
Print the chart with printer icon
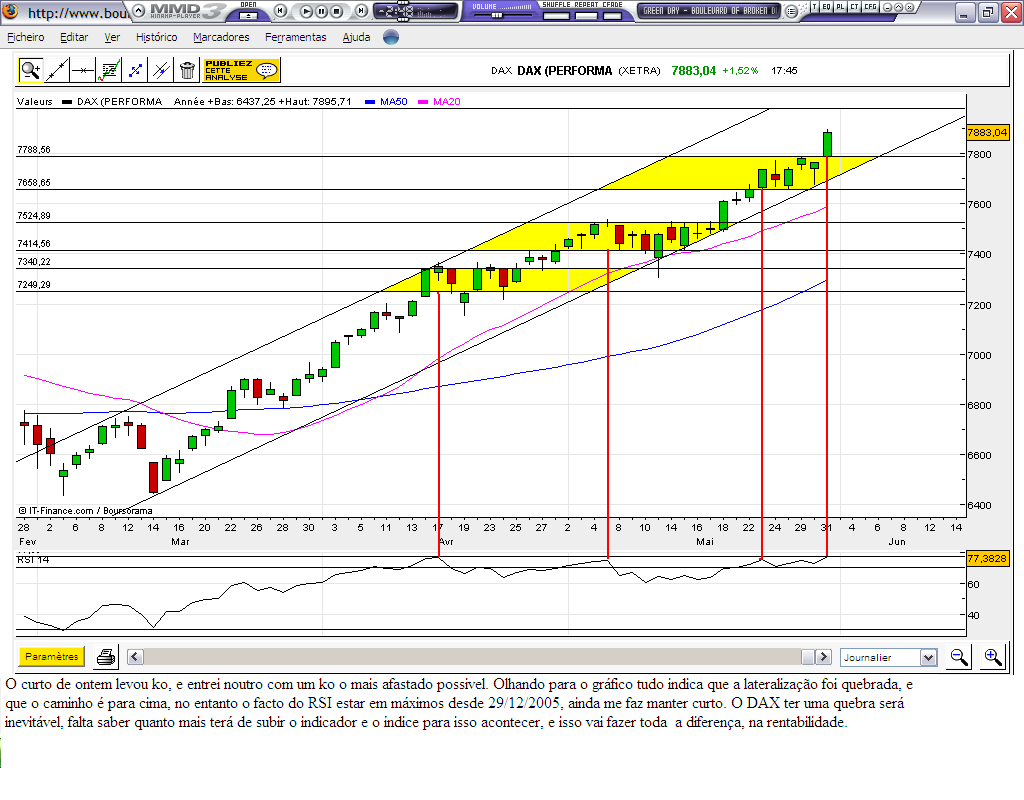[106, 656]
